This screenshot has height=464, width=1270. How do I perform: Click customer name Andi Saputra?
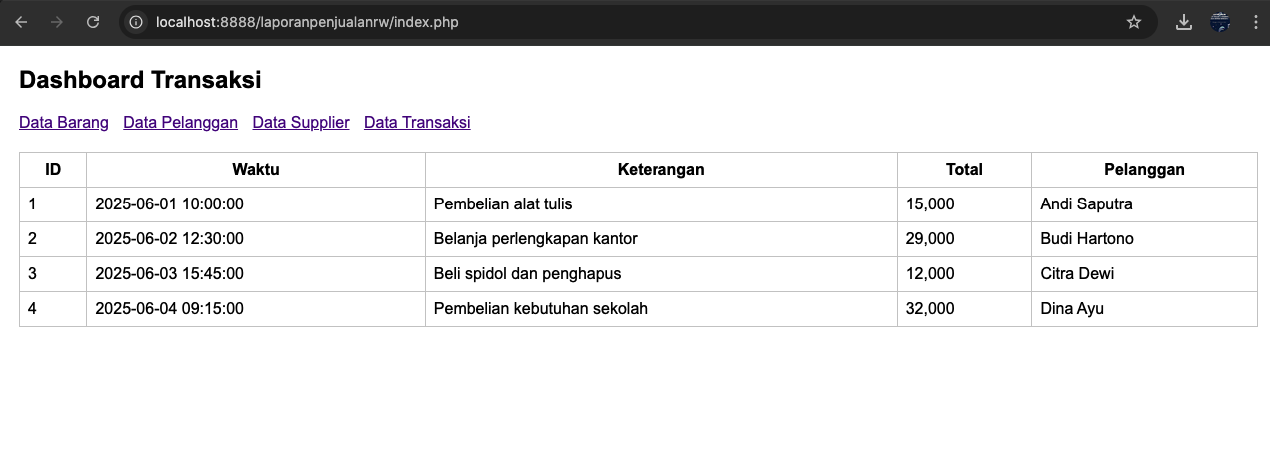tap(1086, 204)
